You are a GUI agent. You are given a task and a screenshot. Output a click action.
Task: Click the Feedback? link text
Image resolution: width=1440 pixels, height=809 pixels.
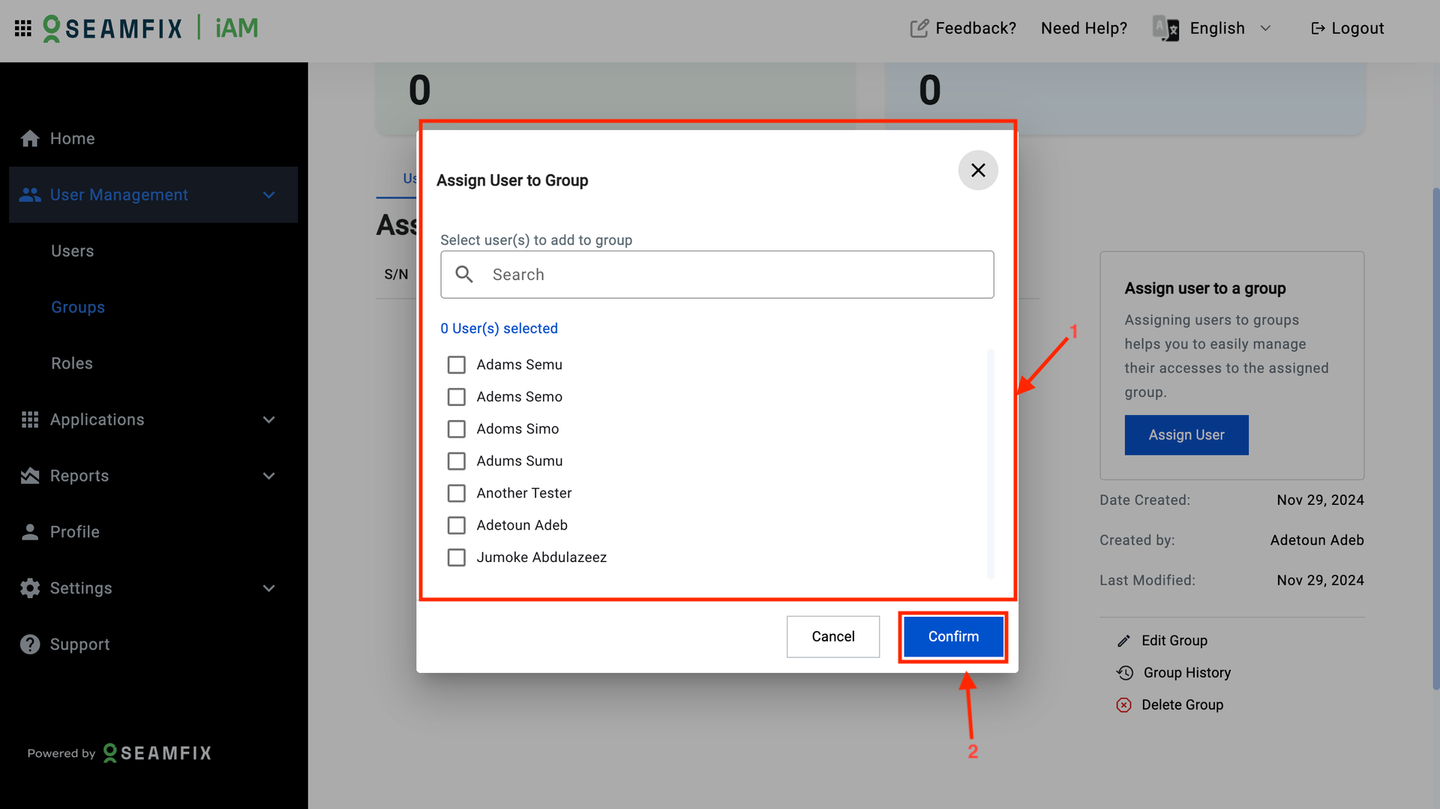pos(976,28)
